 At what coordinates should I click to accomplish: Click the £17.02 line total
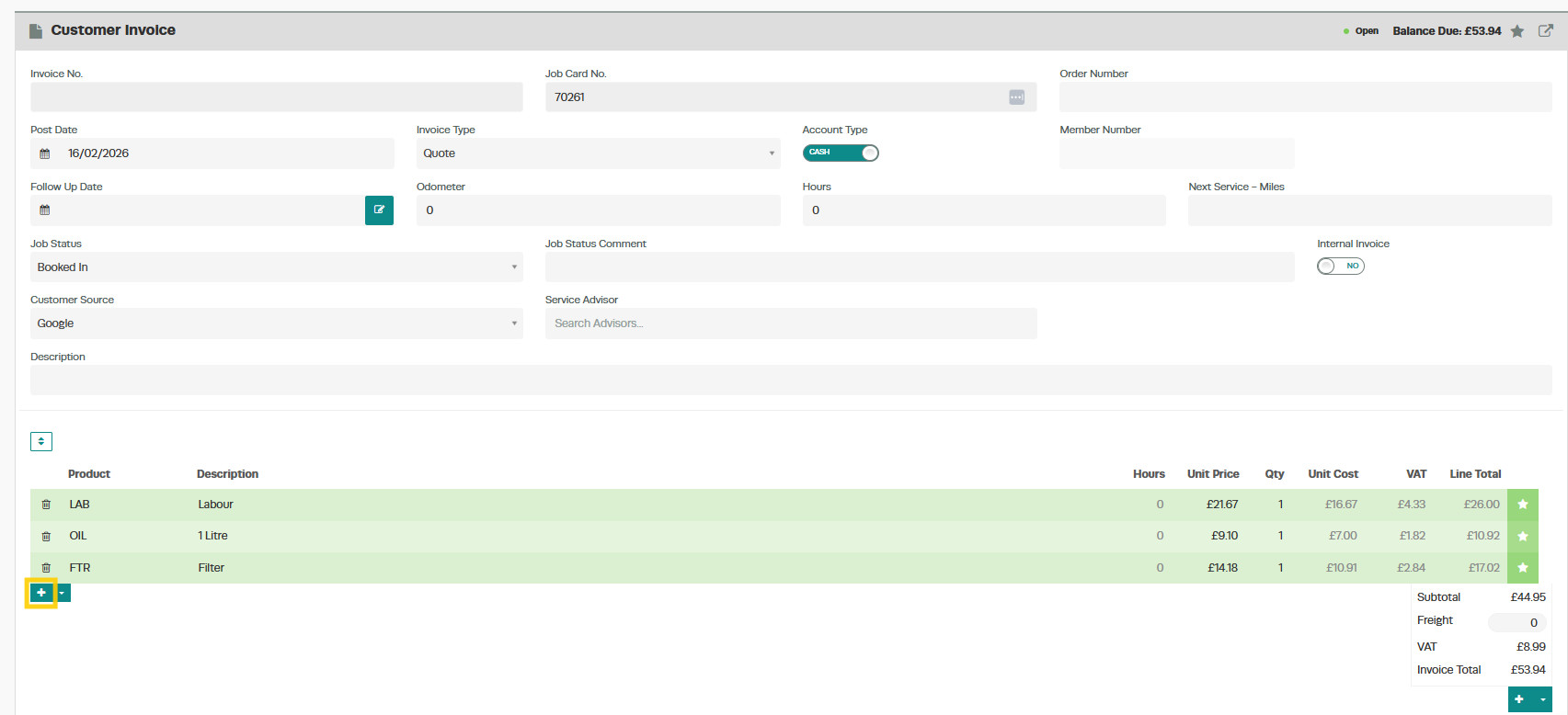tap(1483, 568)
